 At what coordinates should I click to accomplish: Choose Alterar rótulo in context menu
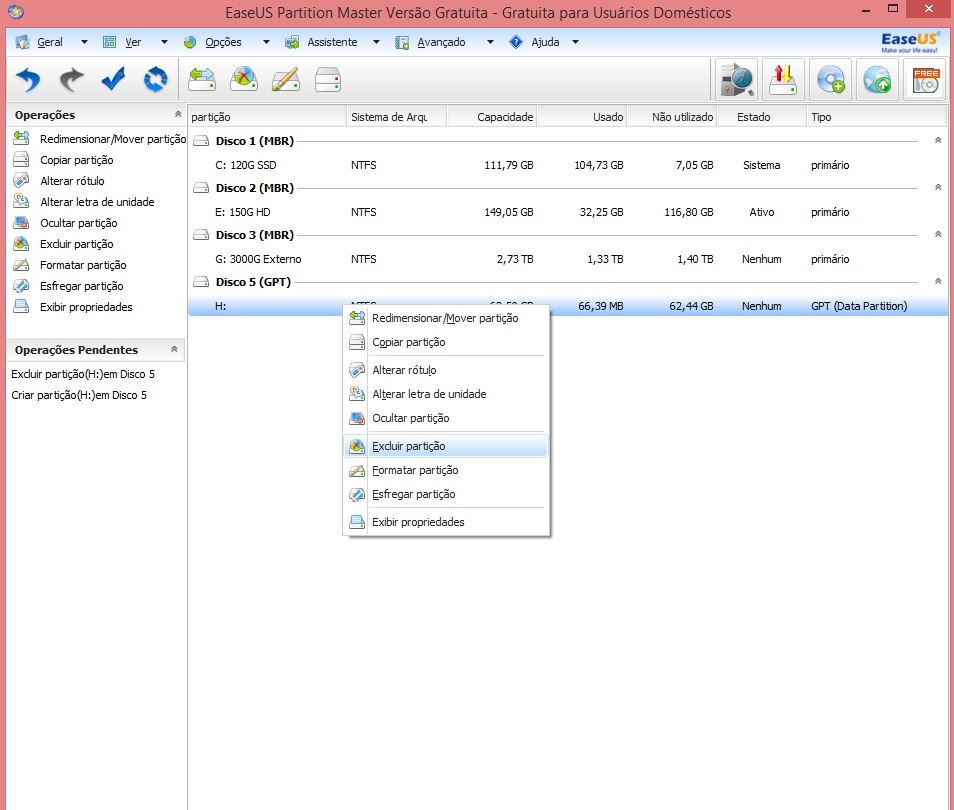tap(446, 370)
